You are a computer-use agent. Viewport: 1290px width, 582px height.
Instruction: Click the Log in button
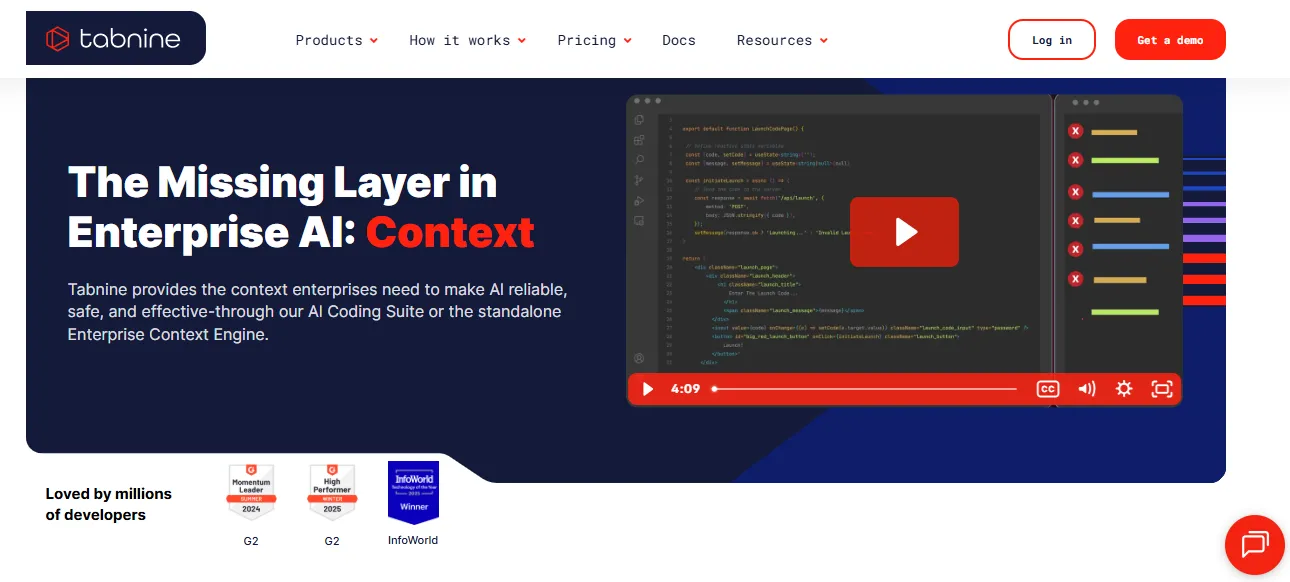[1052, 40]
